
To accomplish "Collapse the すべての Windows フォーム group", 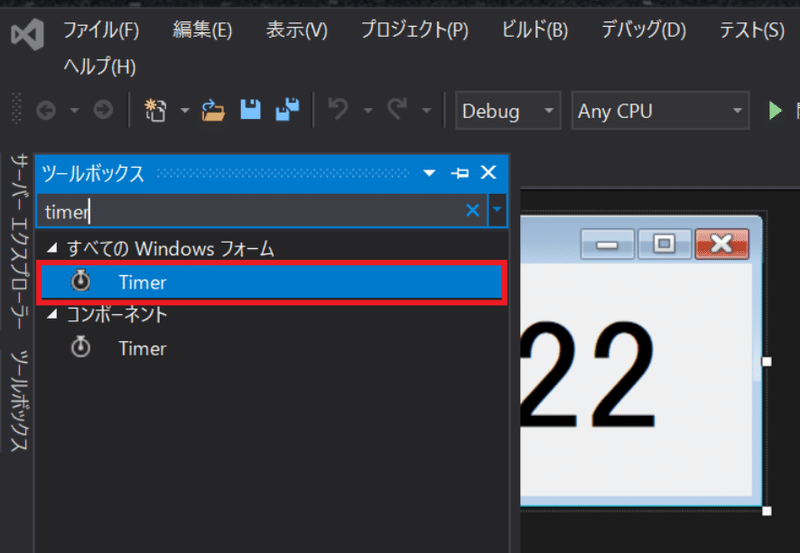I will pyautogui.click(x=52, y=248).
